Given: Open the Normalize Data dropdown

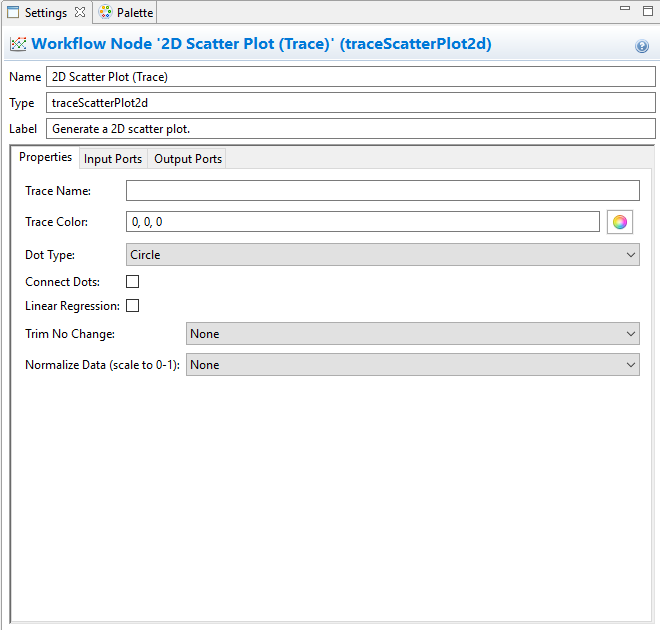Looking at the screenshot, I should click(412, 365).
